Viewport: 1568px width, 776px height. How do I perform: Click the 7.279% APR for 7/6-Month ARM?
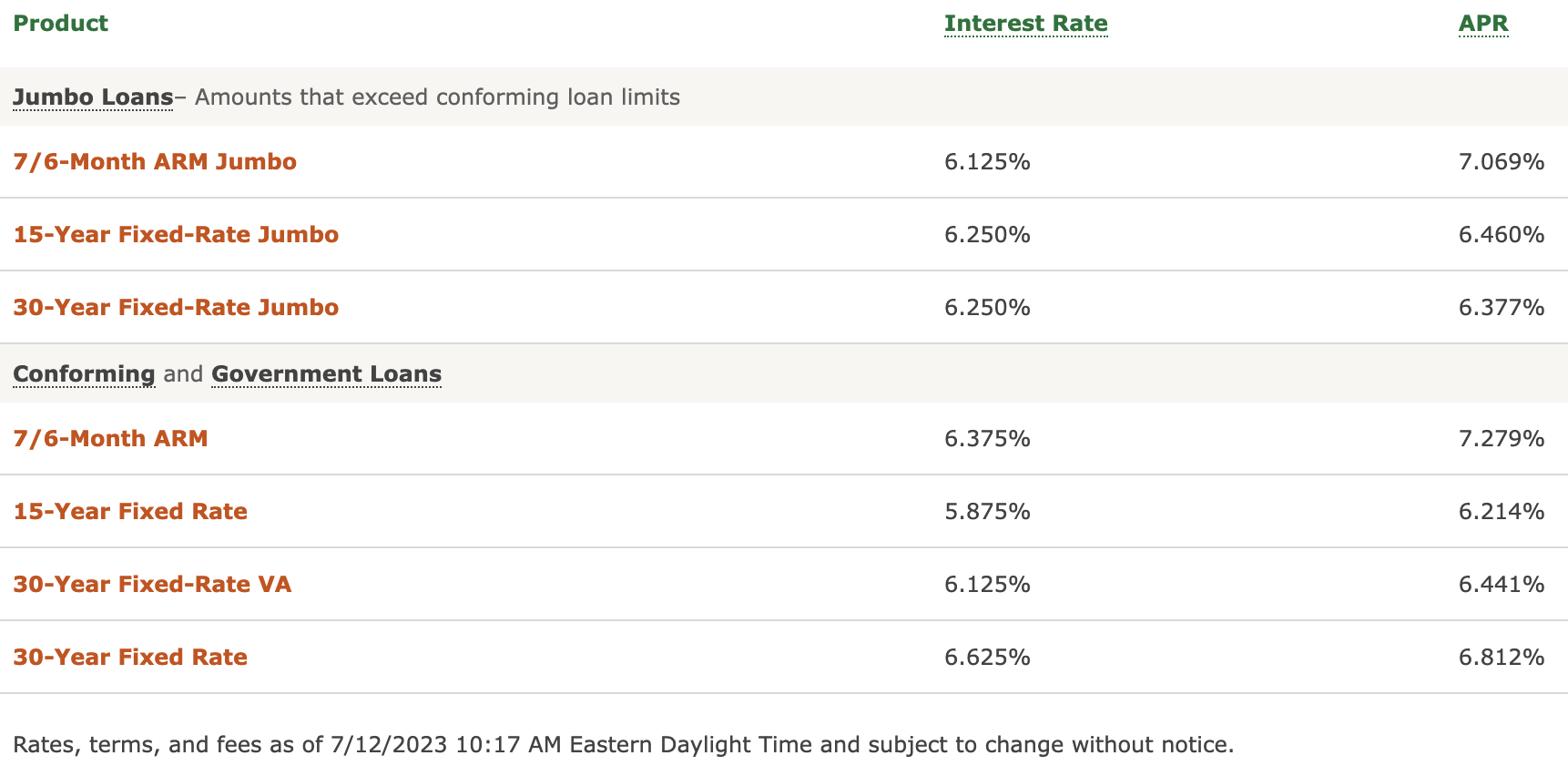pyautogui.click(x=1502, y=439)
